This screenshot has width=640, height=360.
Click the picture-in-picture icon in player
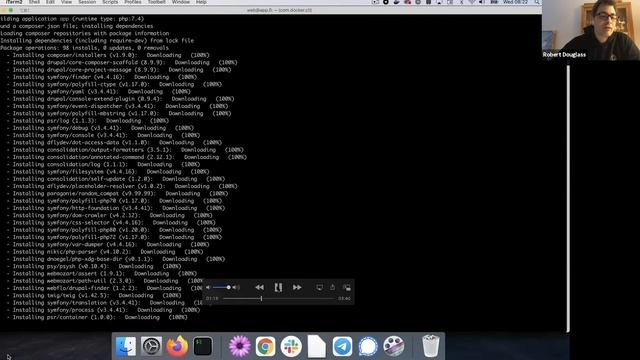[x=347, y=287]
